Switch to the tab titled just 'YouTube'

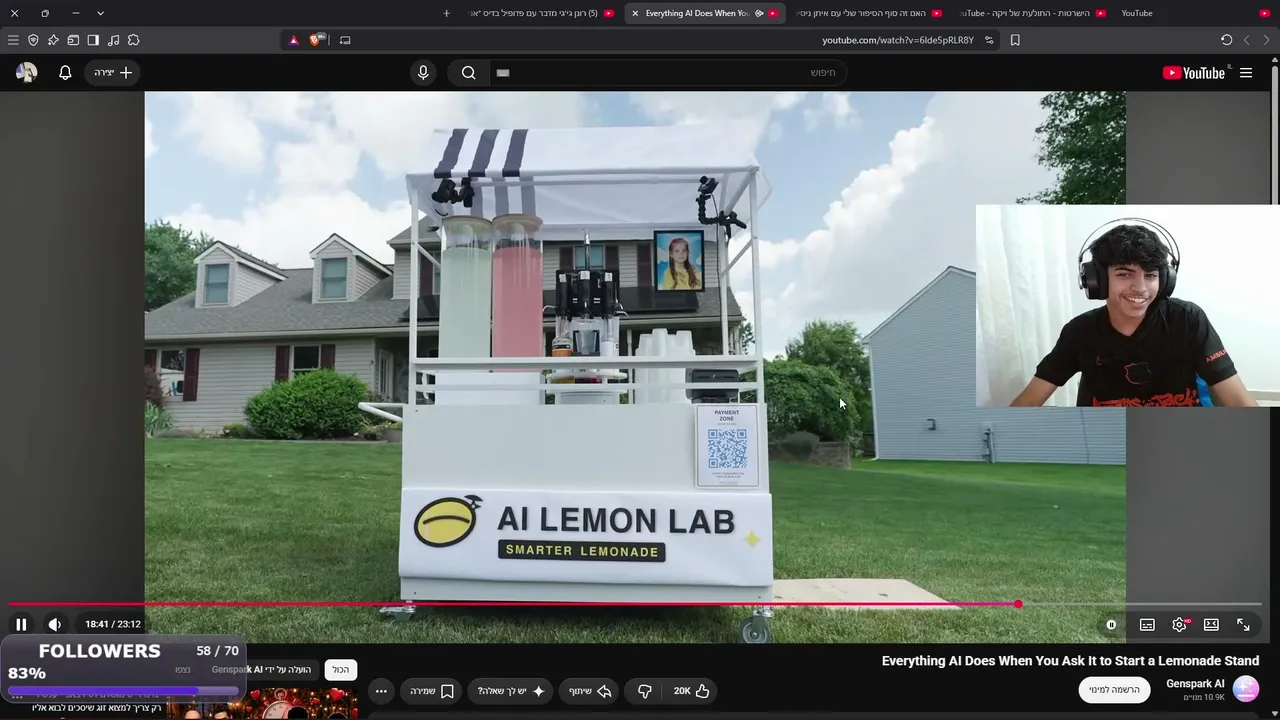tap(1194, 13)
